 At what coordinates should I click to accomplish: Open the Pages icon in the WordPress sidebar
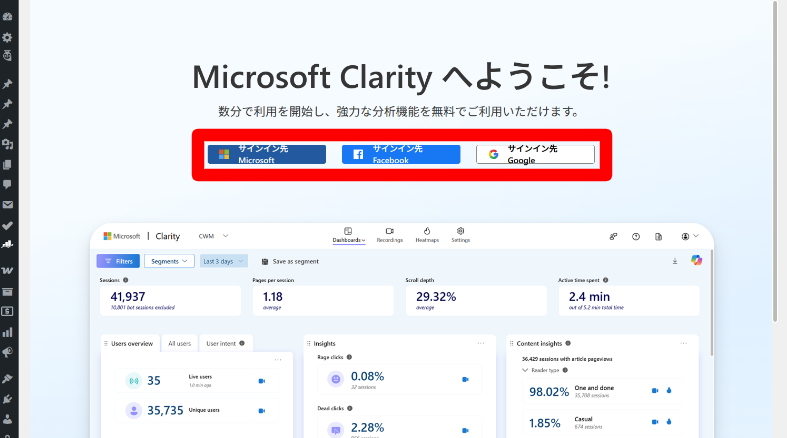[7, 165]
